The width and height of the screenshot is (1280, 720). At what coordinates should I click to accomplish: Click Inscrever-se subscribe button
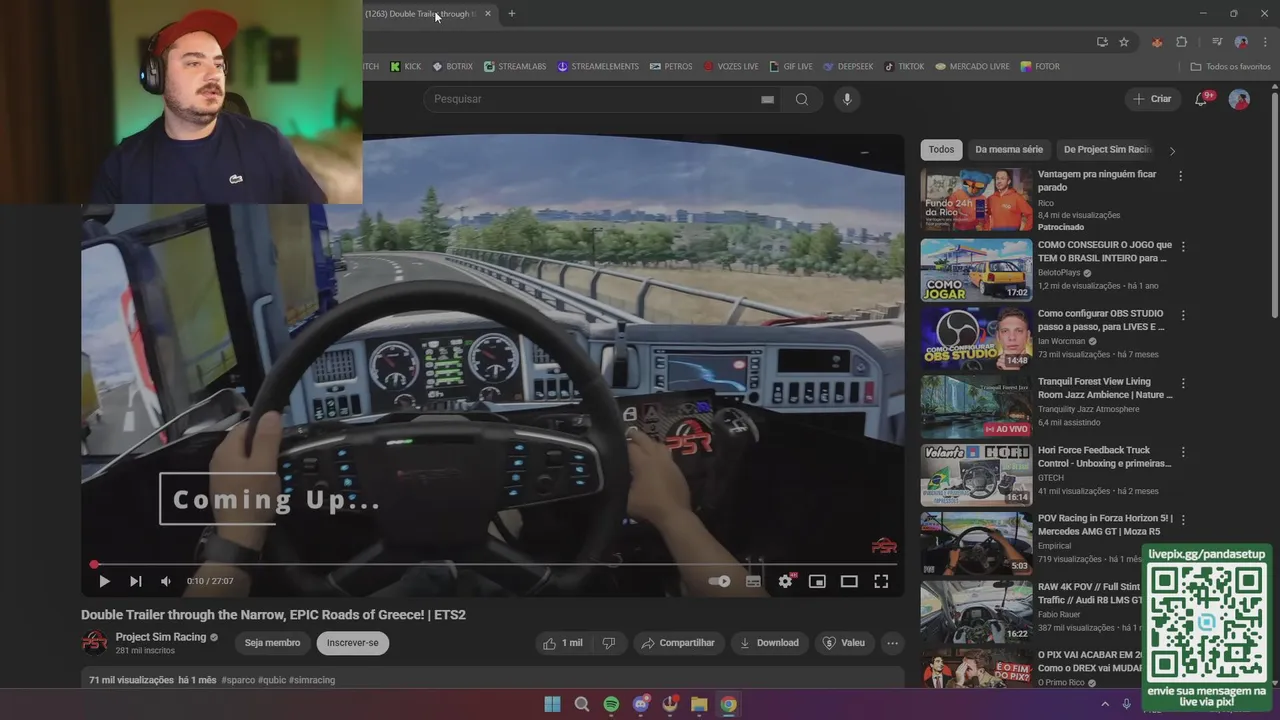tap(353, 643)
